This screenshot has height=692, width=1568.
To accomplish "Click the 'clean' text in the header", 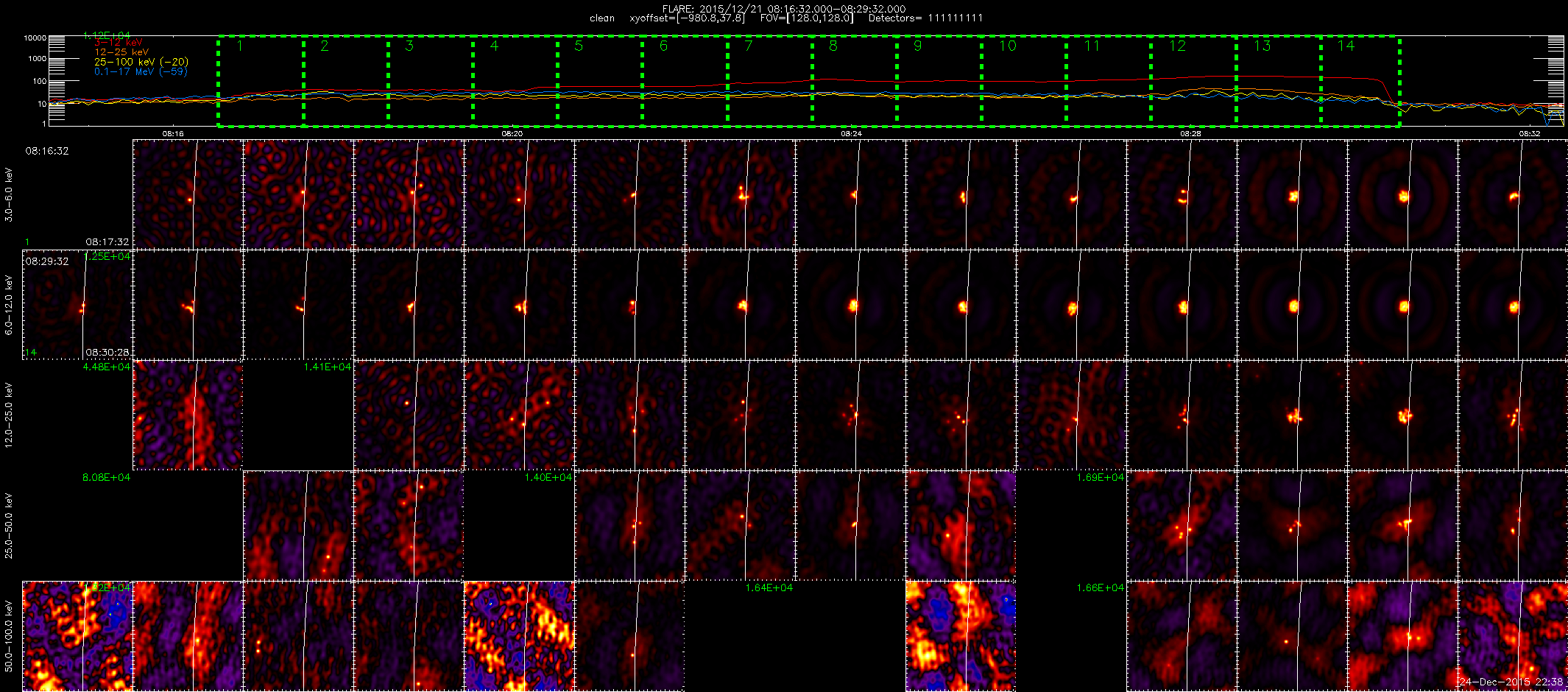I will tap(602, 18).
